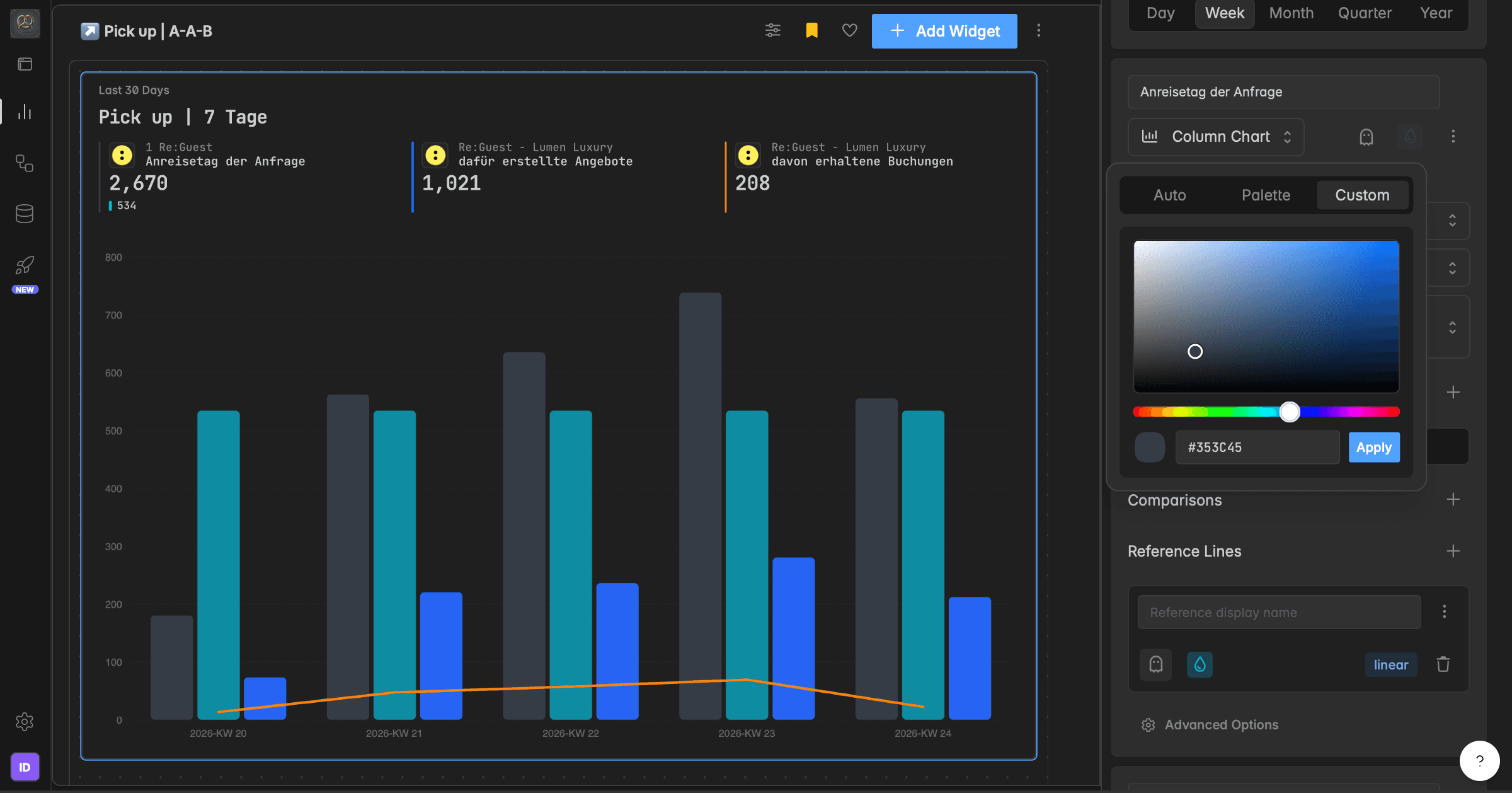
Task: Open the Column Chart type dropdown
Action: click(x=1216, y=137)
